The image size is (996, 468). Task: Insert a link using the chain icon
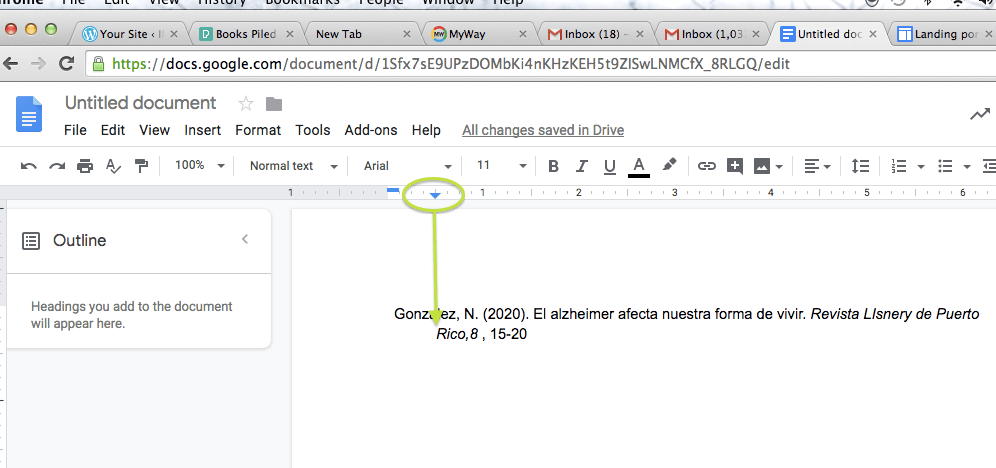(707, 166)
